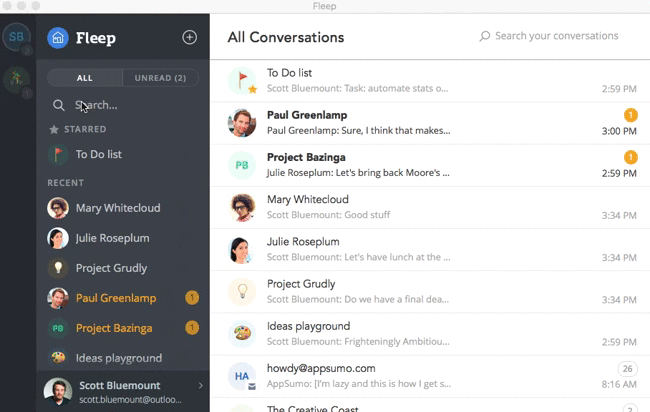
Task: Open Project Grudly in Recent sidebar
Action: [123, 268]
